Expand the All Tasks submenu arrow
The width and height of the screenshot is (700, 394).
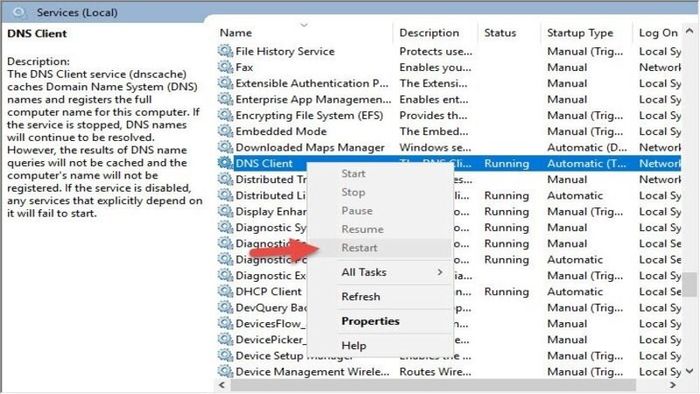tap(440, 272)
